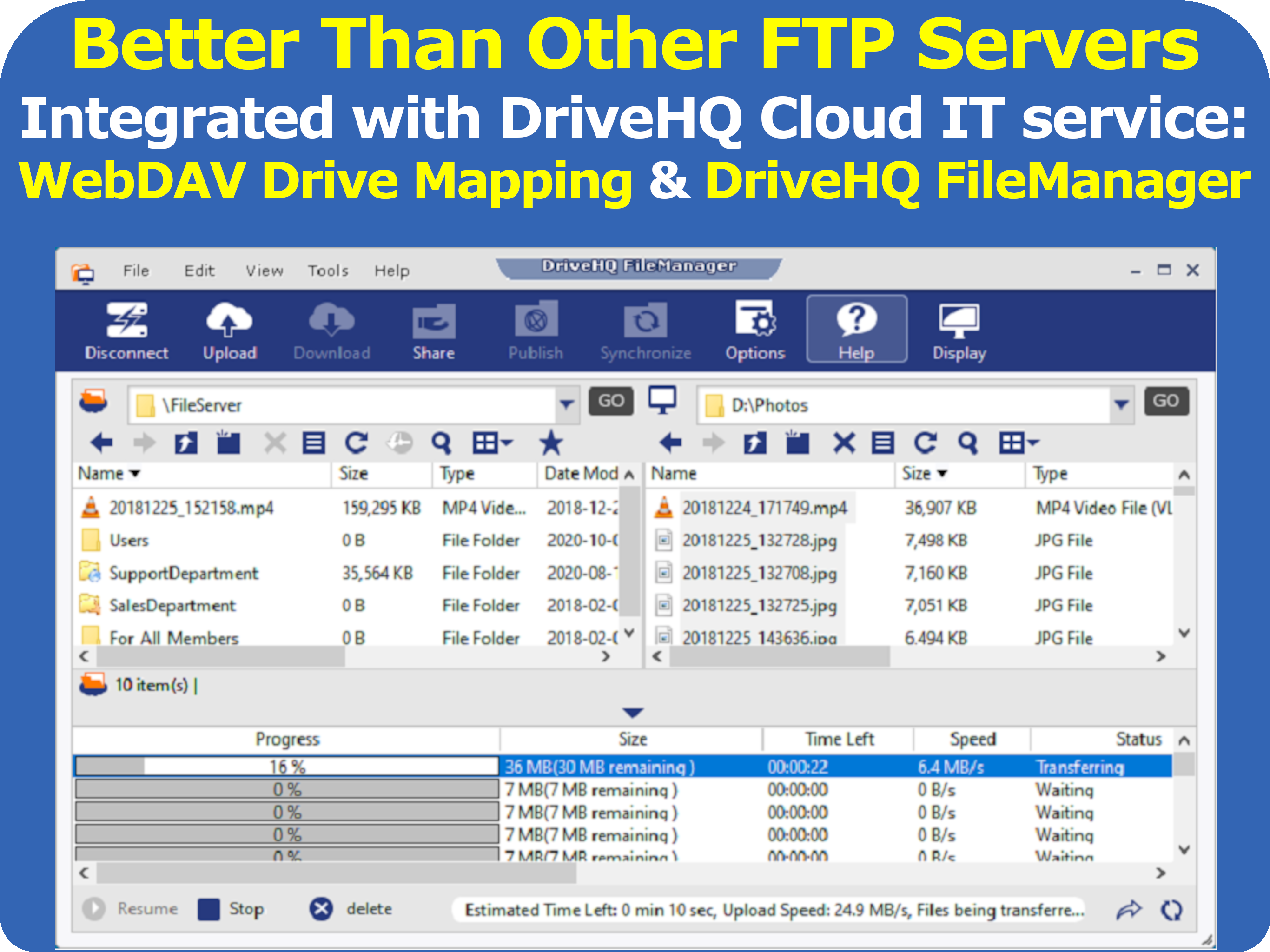Refresh the remote FileServer pane
The width and height of the screenshot is (1270, 952).
pos(356,443)
